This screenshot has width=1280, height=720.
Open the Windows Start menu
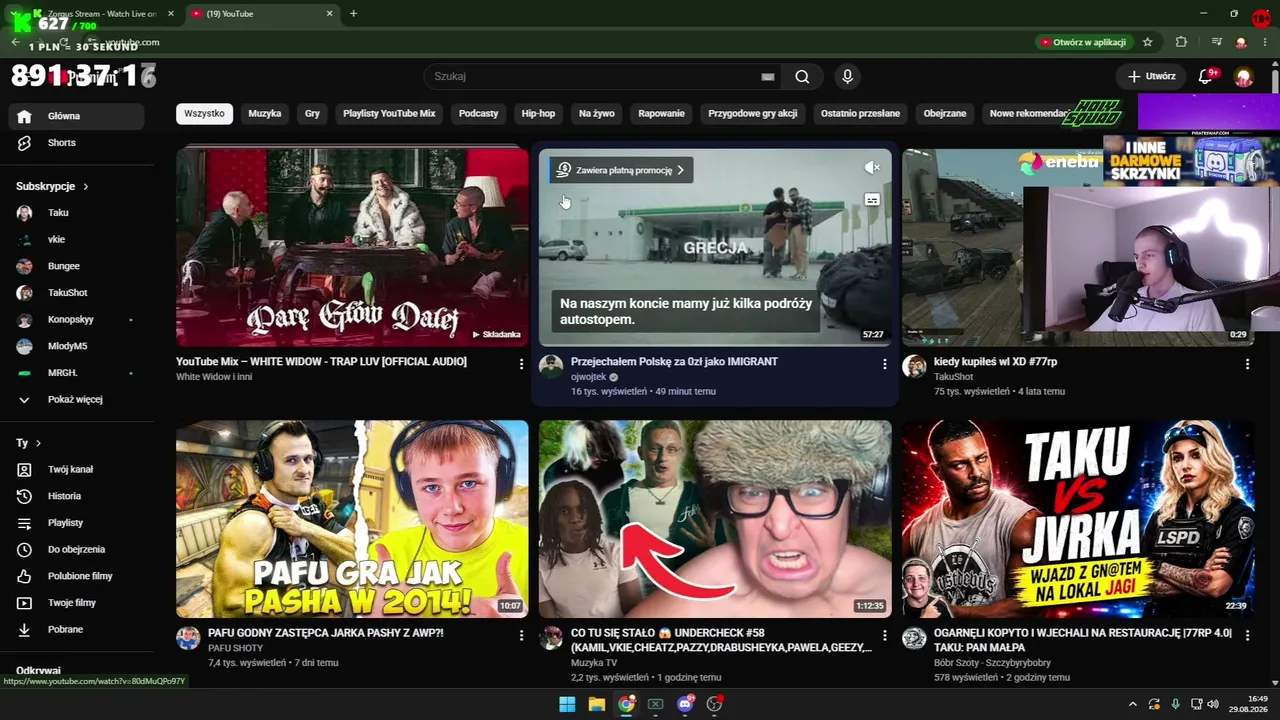click(x=567, y=704)
